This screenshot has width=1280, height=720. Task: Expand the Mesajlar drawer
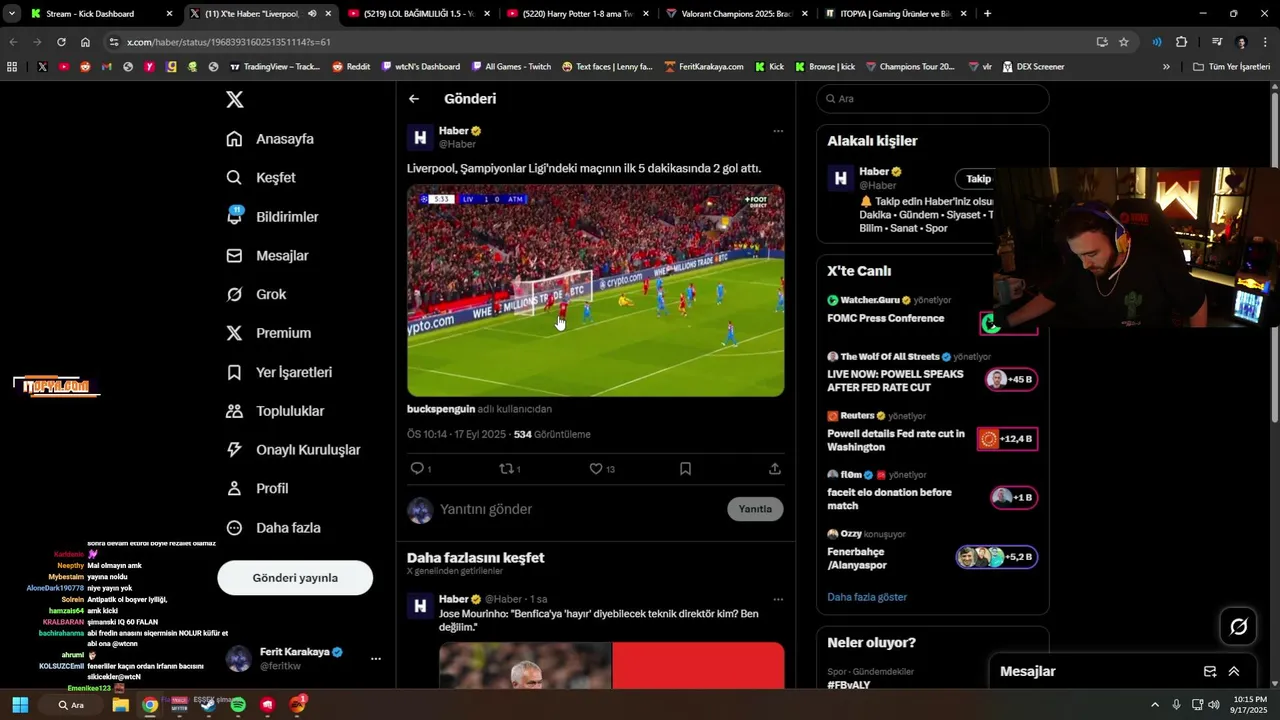[1234, 672]
